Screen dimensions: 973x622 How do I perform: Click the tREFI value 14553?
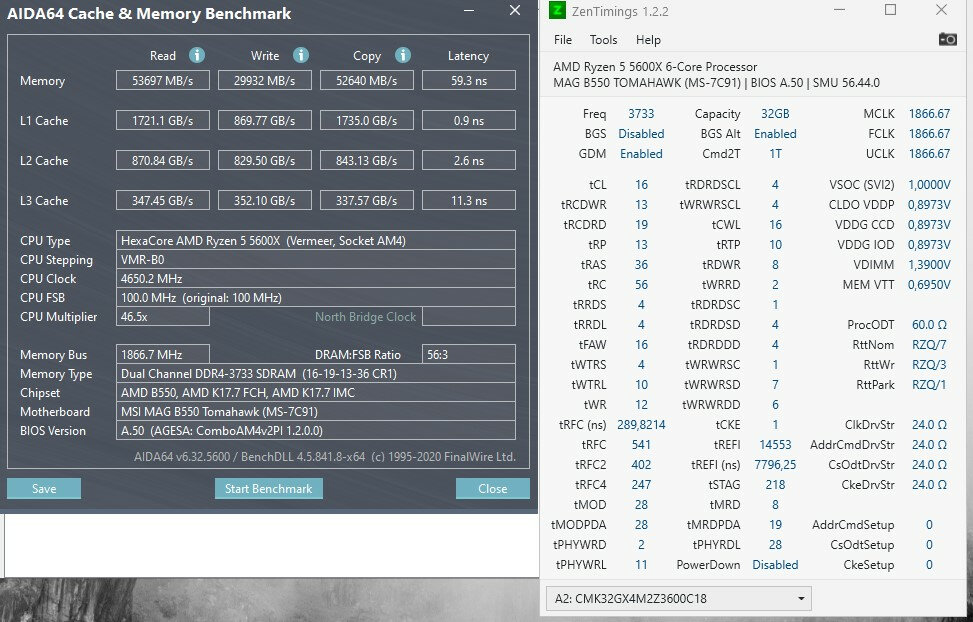pos(775,444)
